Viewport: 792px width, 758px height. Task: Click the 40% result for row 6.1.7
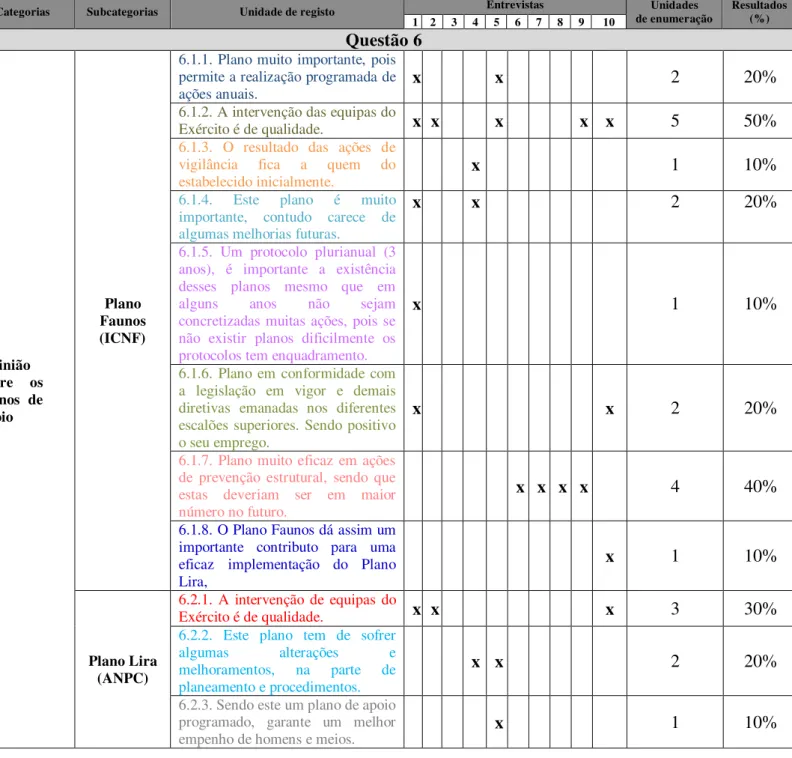tap(760, 486)
